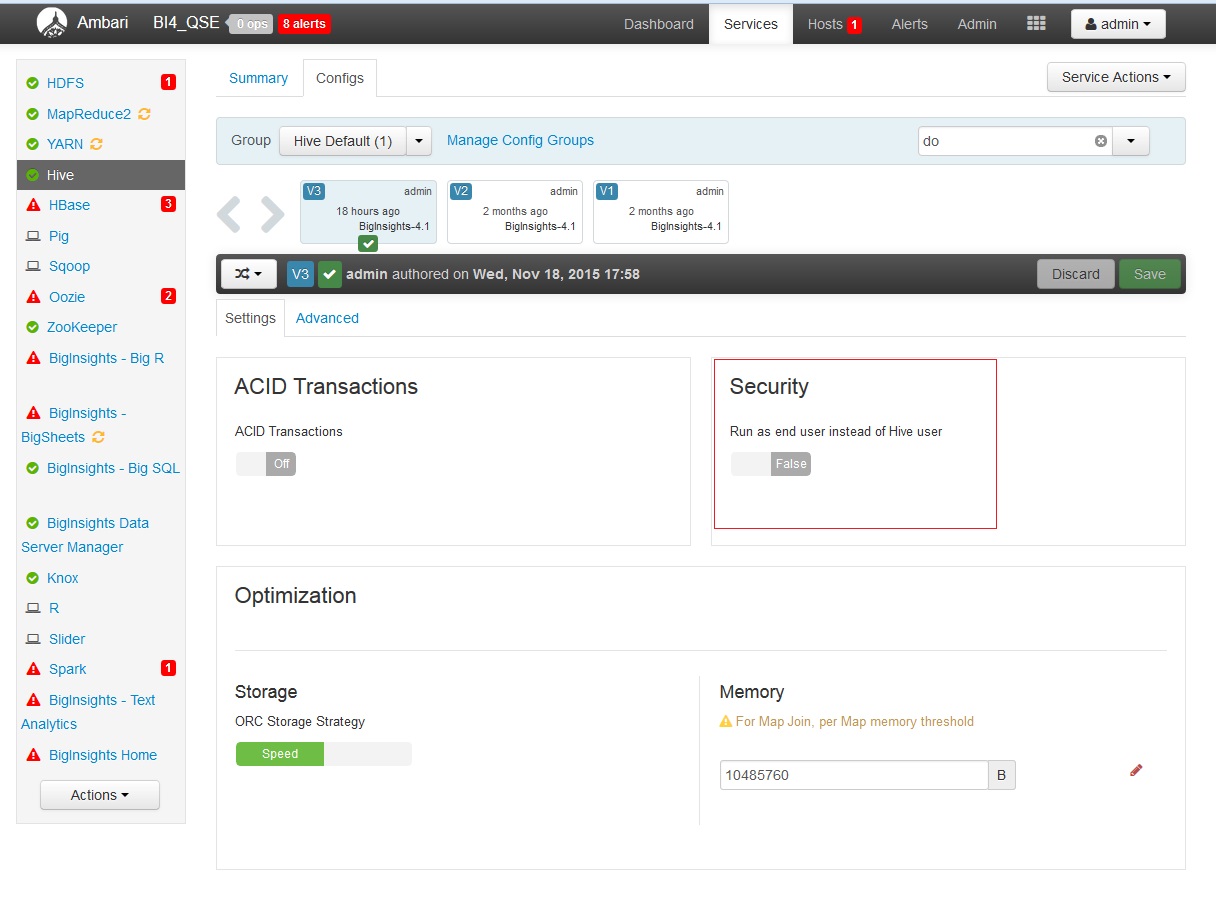1216x904 pixels.
Task: Switch to the Advanced tab
Action: point(327,317)
